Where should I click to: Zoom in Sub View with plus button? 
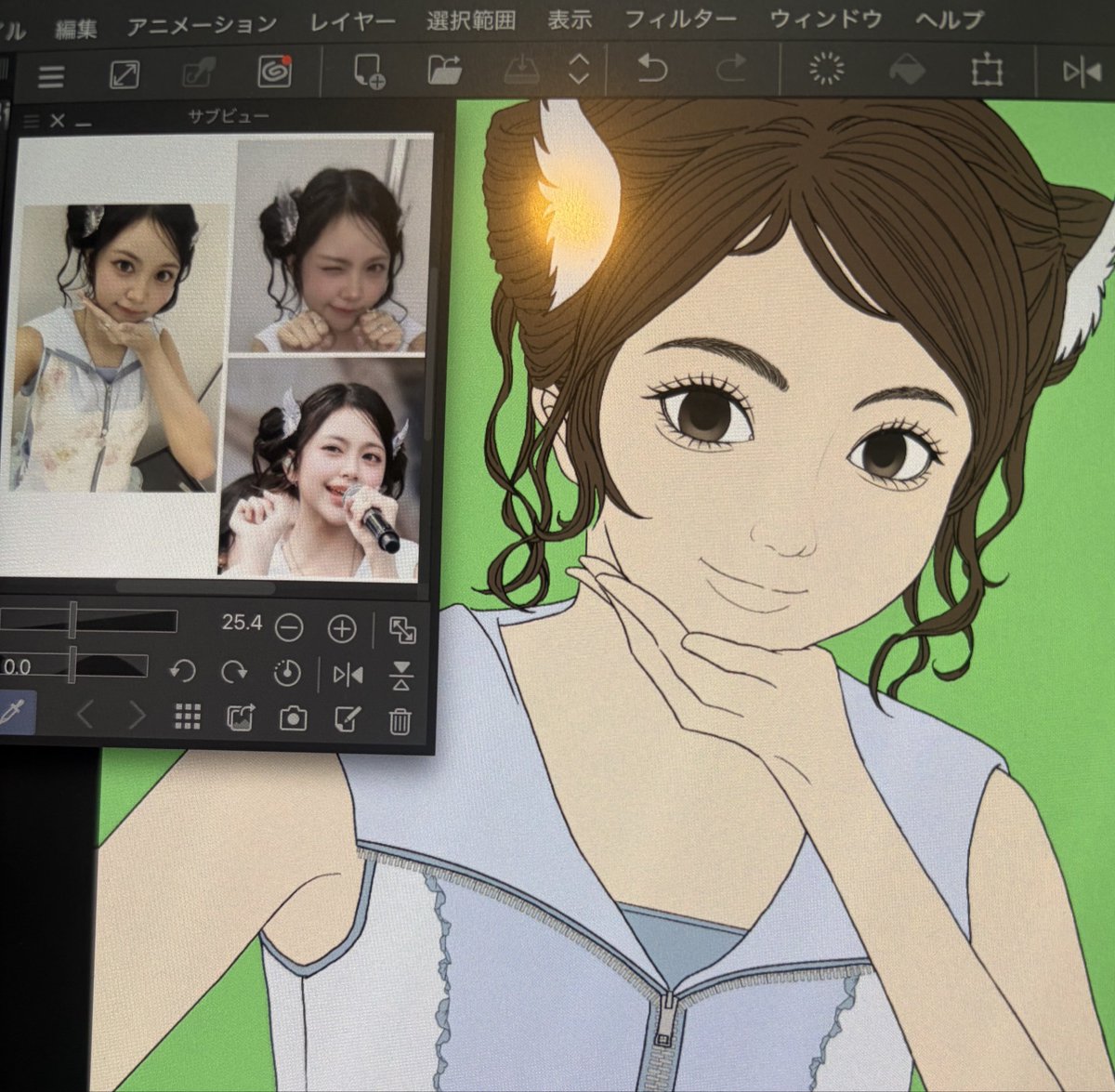pos(342,629)
